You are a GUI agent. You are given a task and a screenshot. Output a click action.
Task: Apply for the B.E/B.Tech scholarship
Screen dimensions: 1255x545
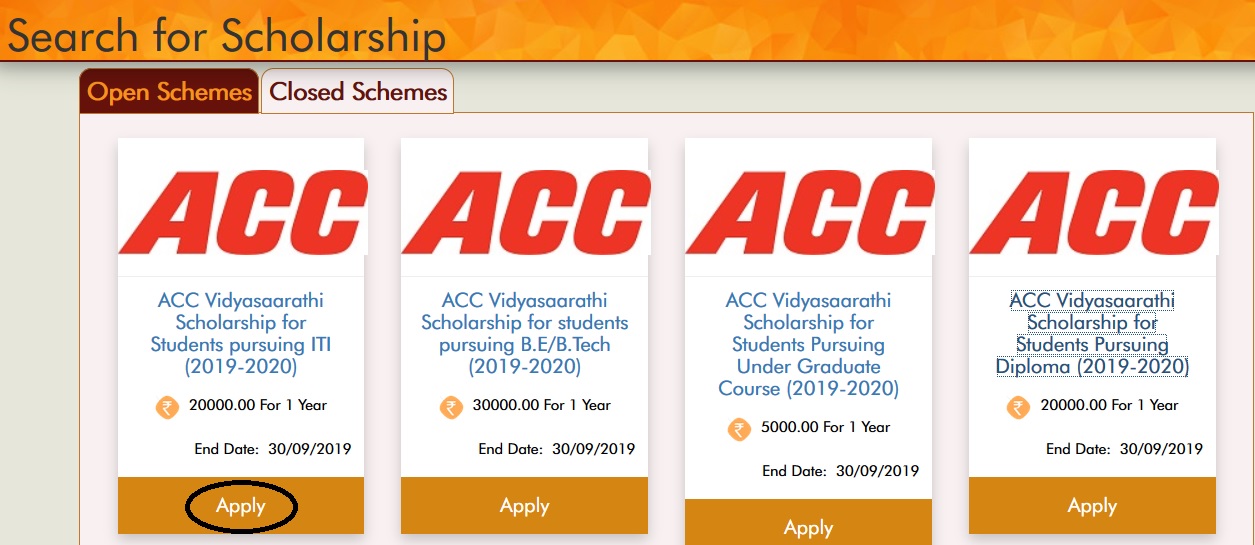pos(525,506)
